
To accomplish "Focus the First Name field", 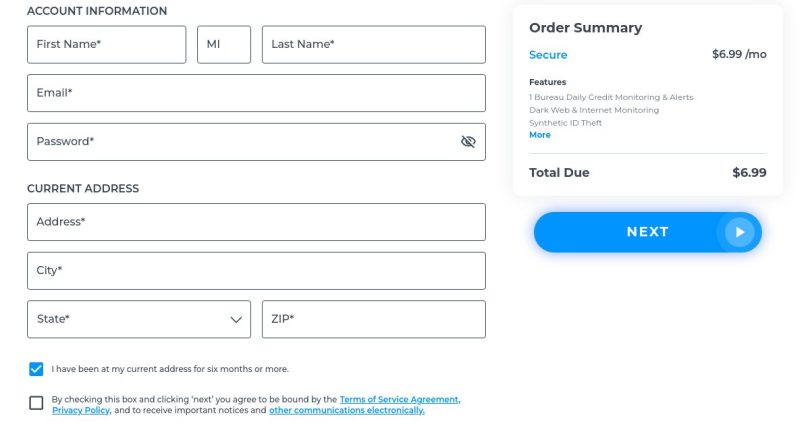I will coord(106,45).
